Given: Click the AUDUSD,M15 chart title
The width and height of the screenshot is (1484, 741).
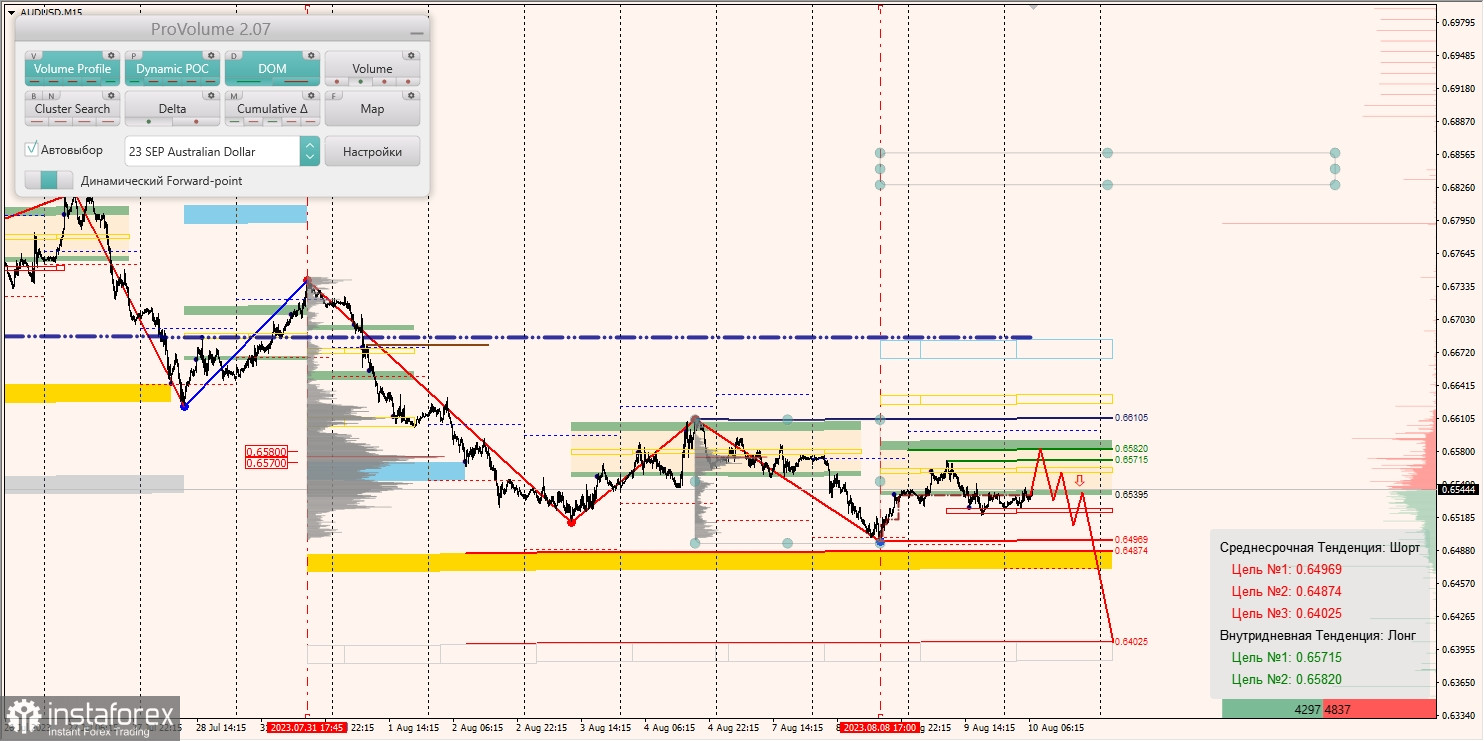Looking at the screenshot, I should coord(50,12).
